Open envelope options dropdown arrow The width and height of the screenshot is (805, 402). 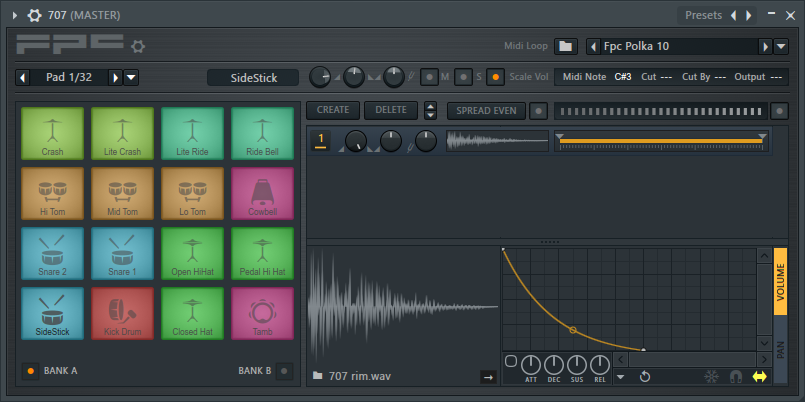[x=621, y=377]
